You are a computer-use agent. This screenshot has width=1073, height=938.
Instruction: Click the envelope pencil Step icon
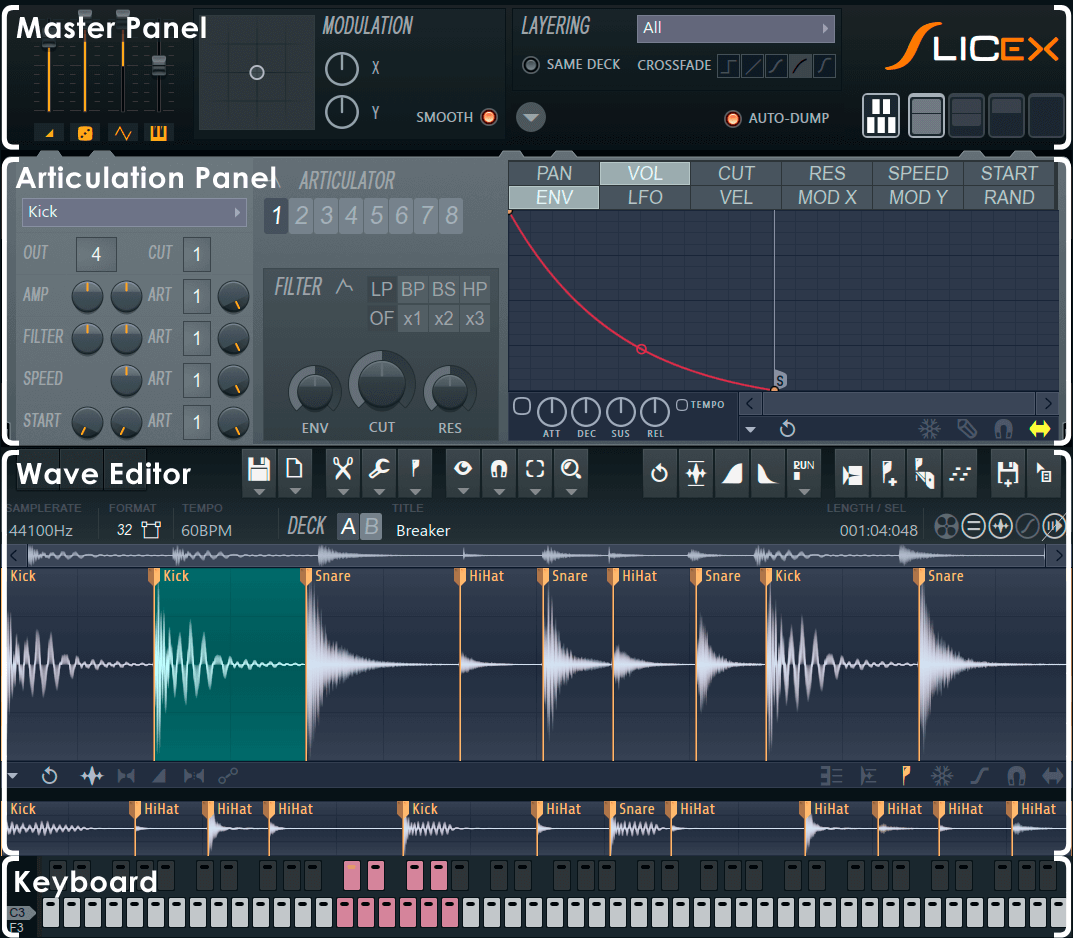point(966,429)
